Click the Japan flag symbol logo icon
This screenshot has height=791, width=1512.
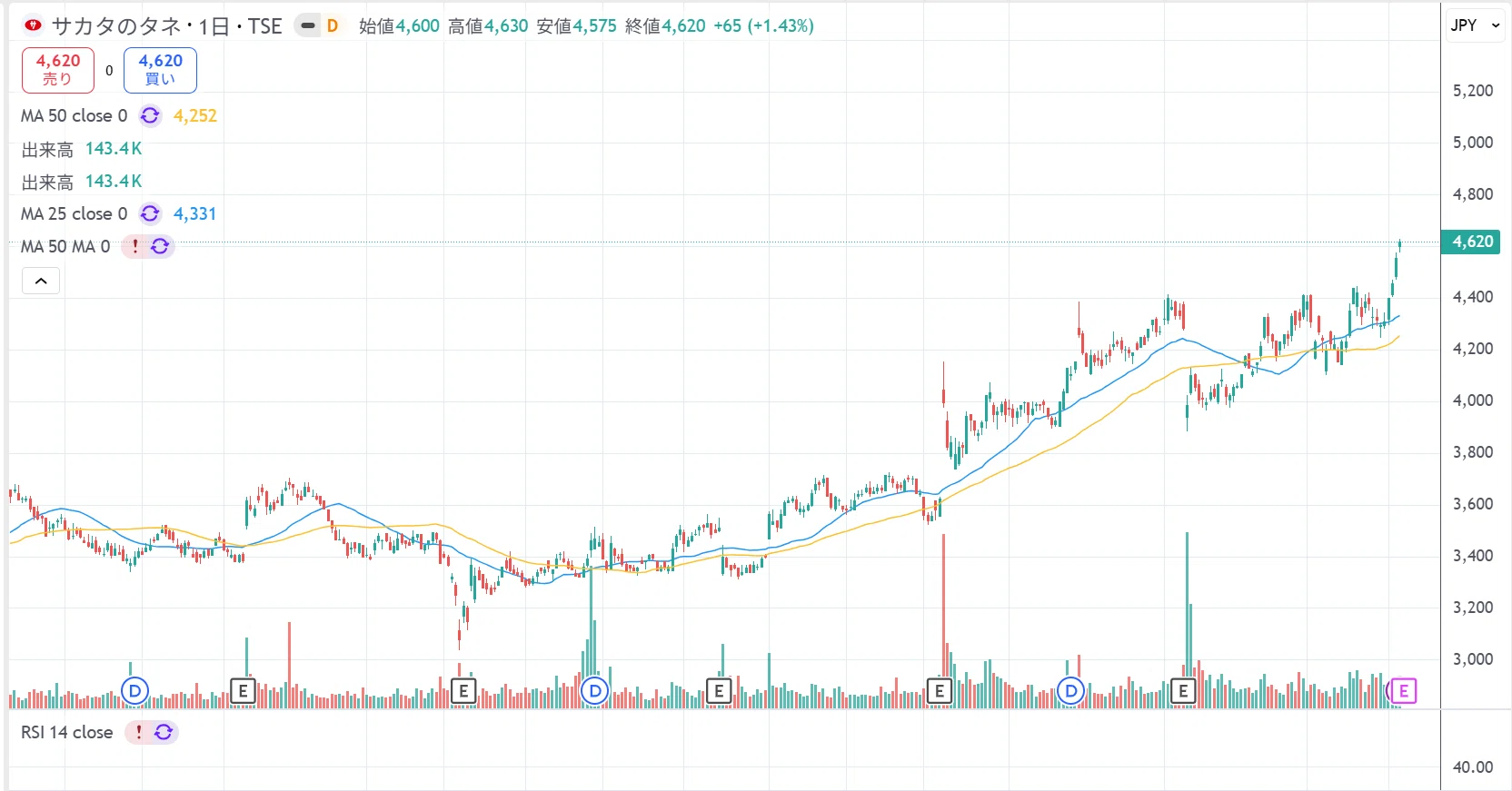coord(33,25)
